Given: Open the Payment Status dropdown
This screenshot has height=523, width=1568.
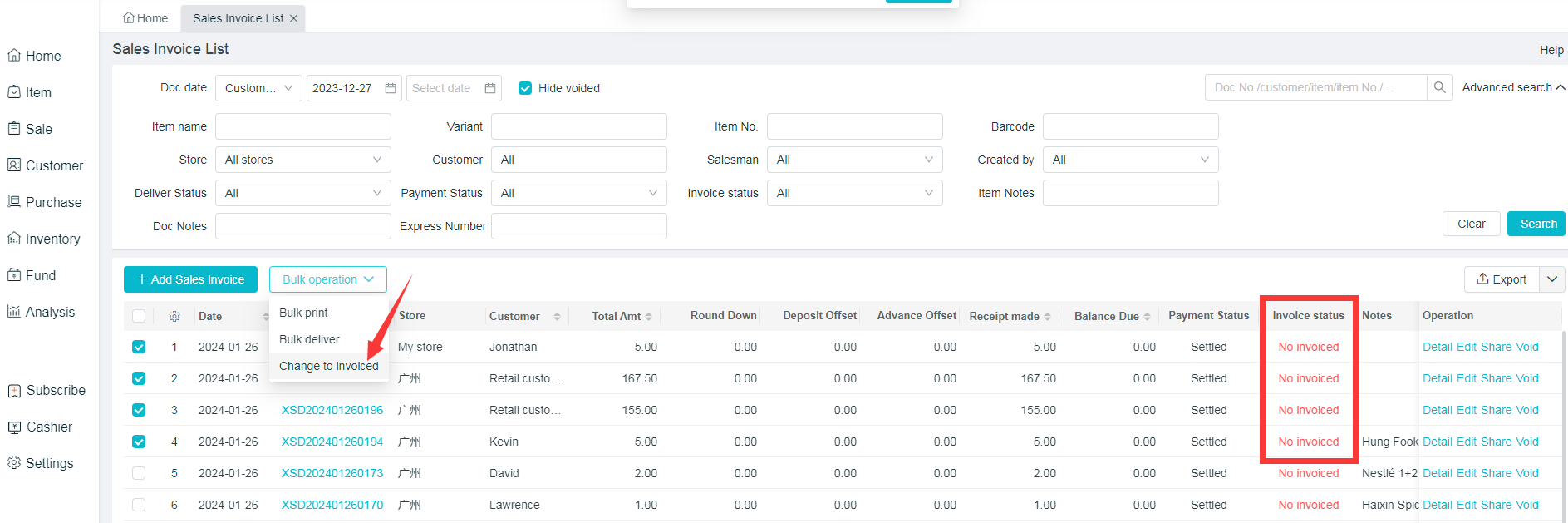Looking at the screenshot, I should [x=578, y=193].
